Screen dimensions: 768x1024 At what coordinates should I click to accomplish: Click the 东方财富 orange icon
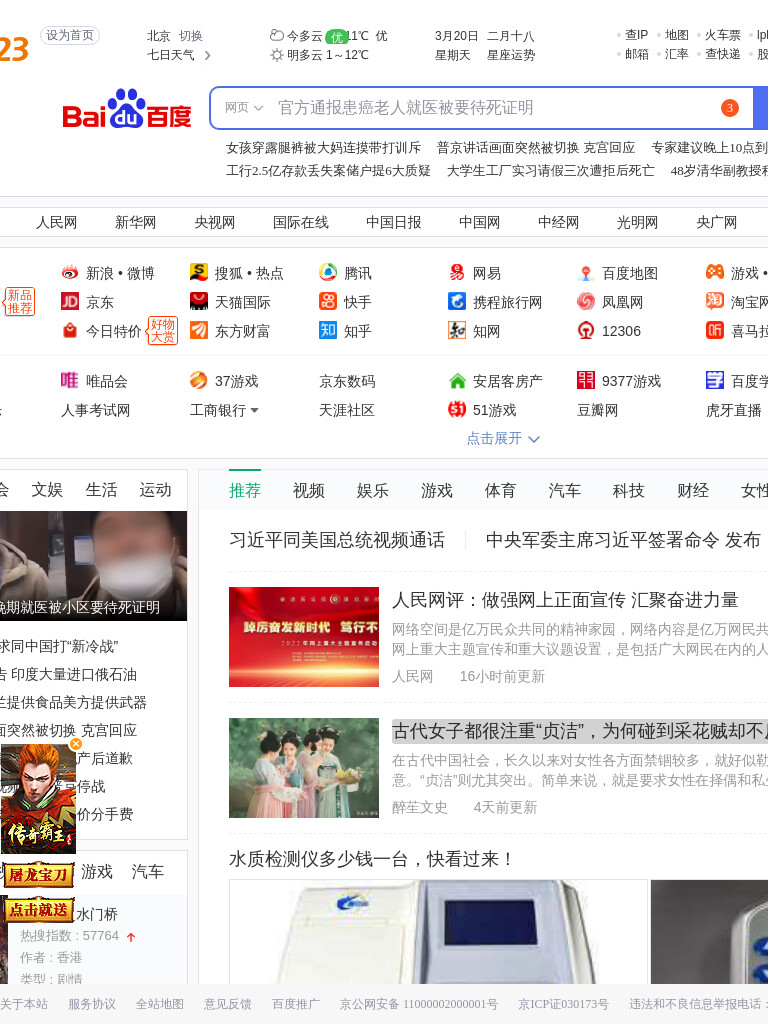click(199, 330)
